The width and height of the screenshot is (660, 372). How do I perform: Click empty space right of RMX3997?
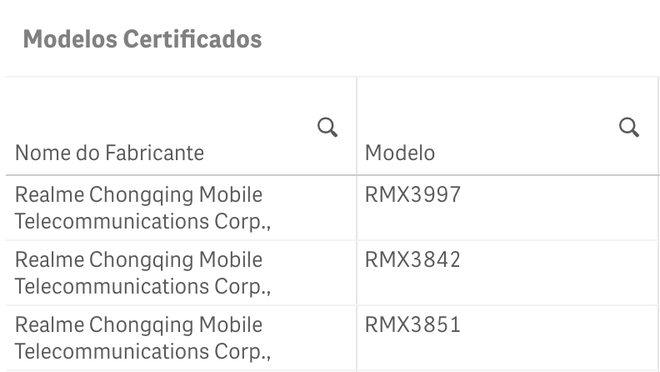click(560, 208)
